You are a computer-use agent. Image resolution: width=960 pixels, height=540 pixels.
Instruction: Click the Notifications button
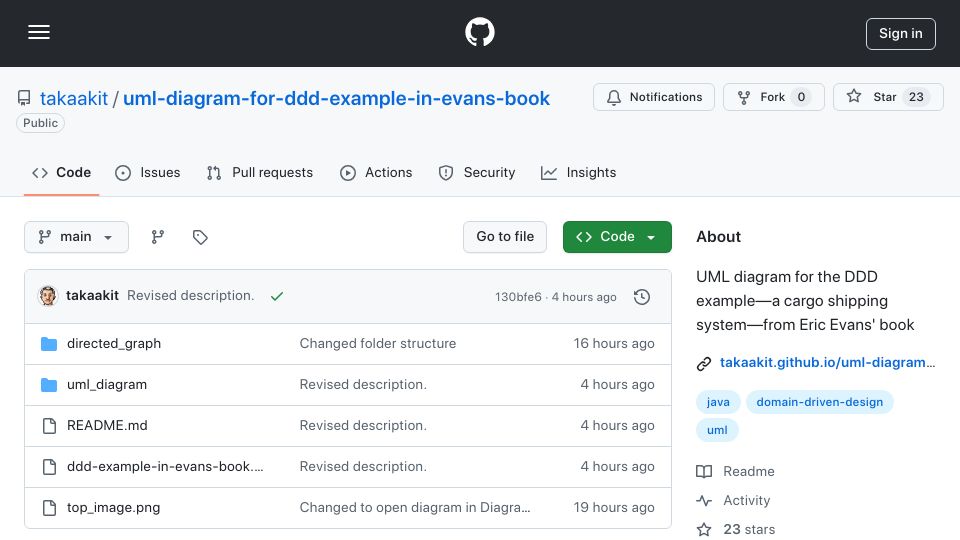tap(653, 97)
